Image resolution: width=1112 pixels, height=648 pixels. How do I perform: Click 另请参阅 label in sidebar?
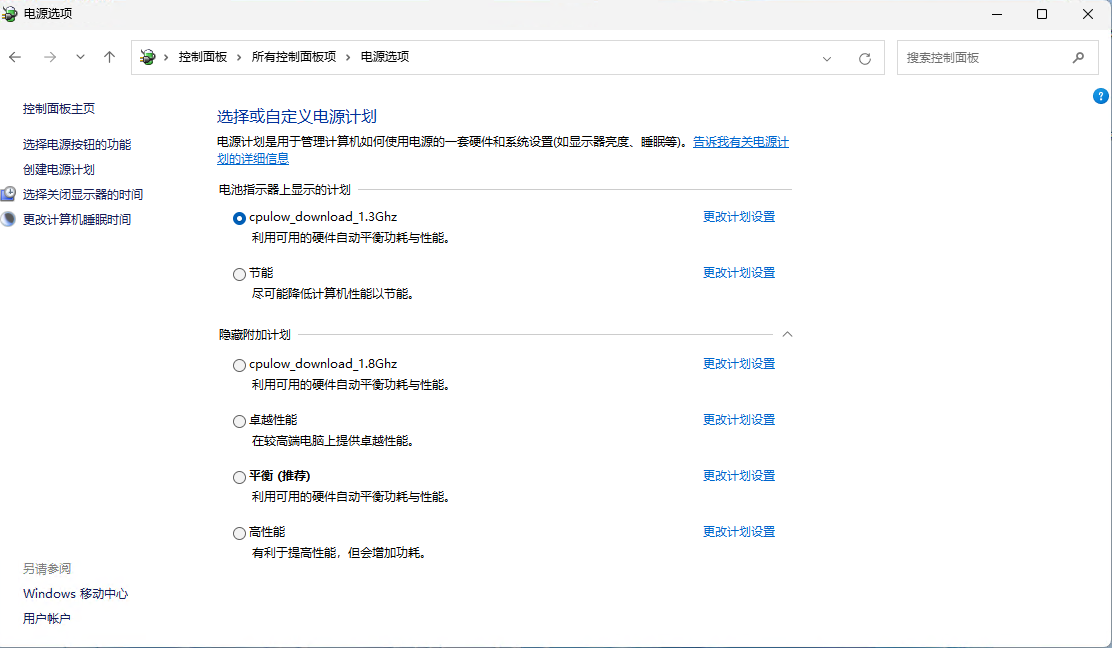(x=47, y=569)
